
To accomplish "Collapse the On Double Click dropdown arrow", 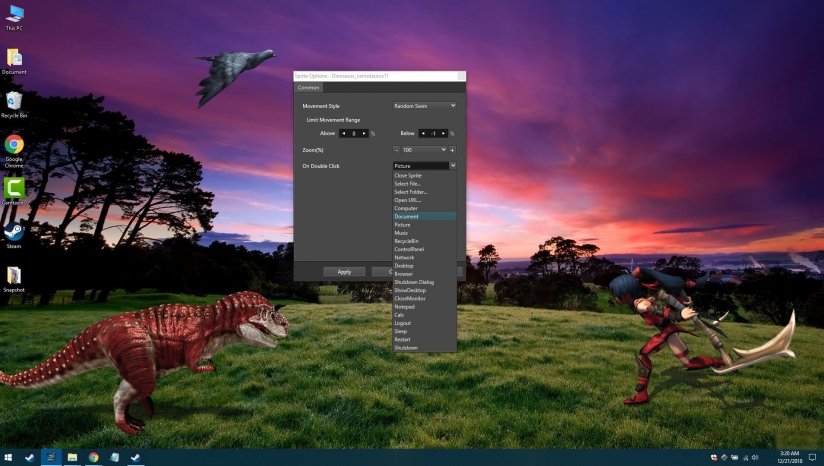I will 453,165.
